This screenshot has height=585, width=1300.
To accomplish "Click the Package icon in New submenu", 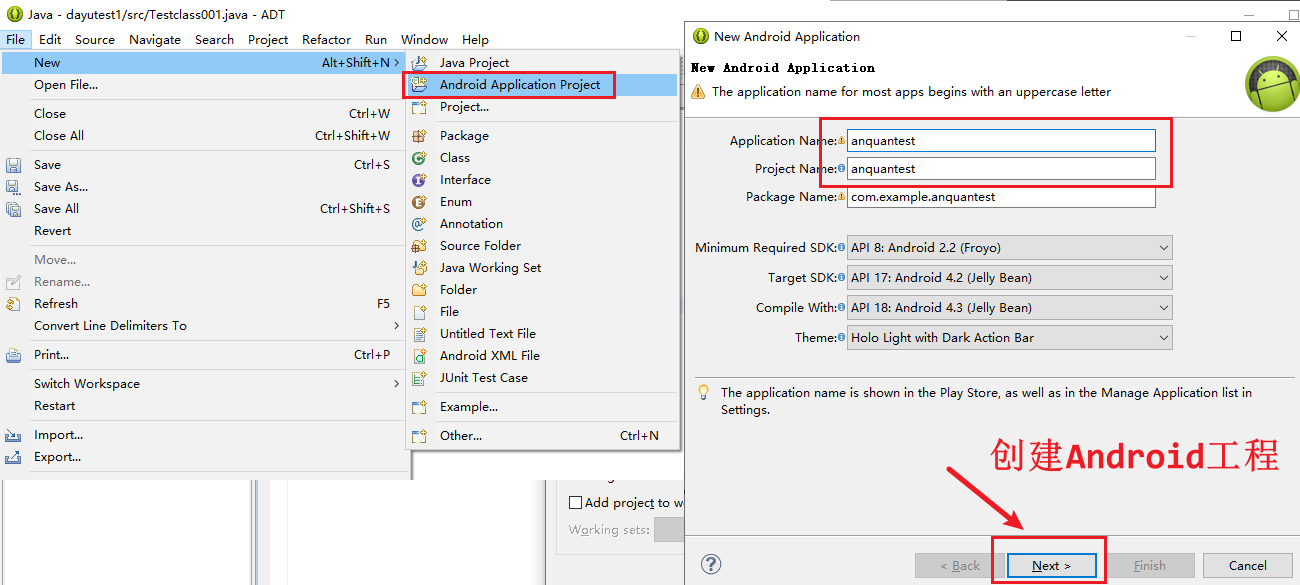I will click(420, 136).
